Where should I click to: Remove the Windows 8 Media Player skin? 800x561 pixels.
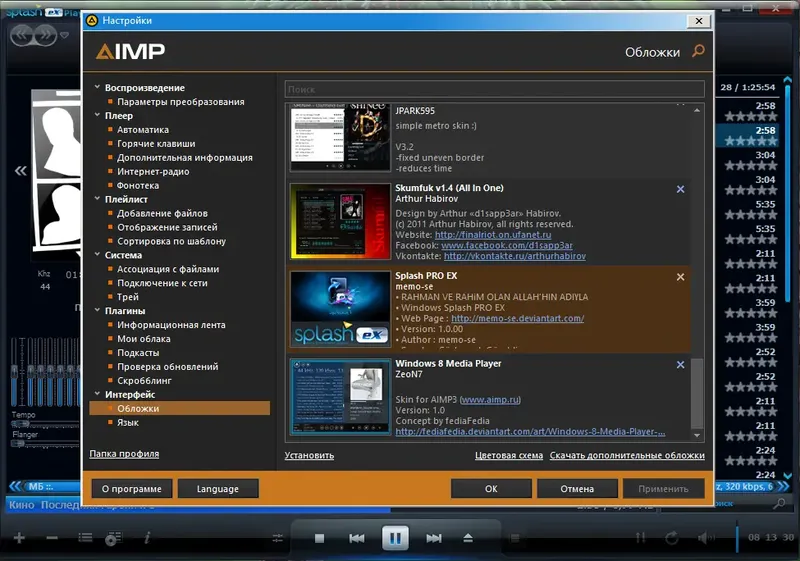681,365
